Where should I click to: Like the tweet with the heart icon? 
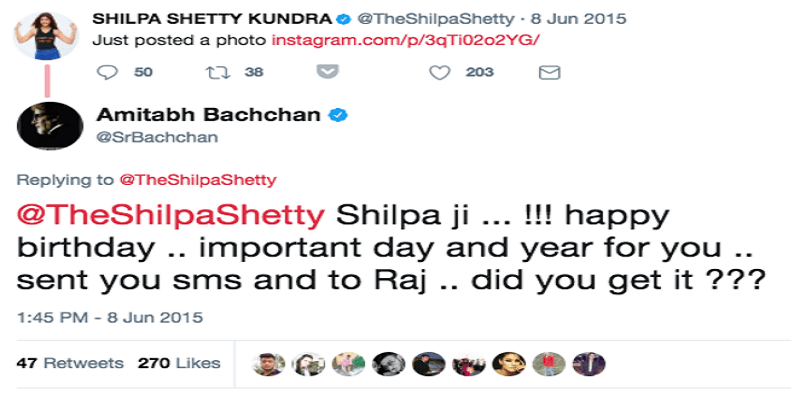coord(437,72)
